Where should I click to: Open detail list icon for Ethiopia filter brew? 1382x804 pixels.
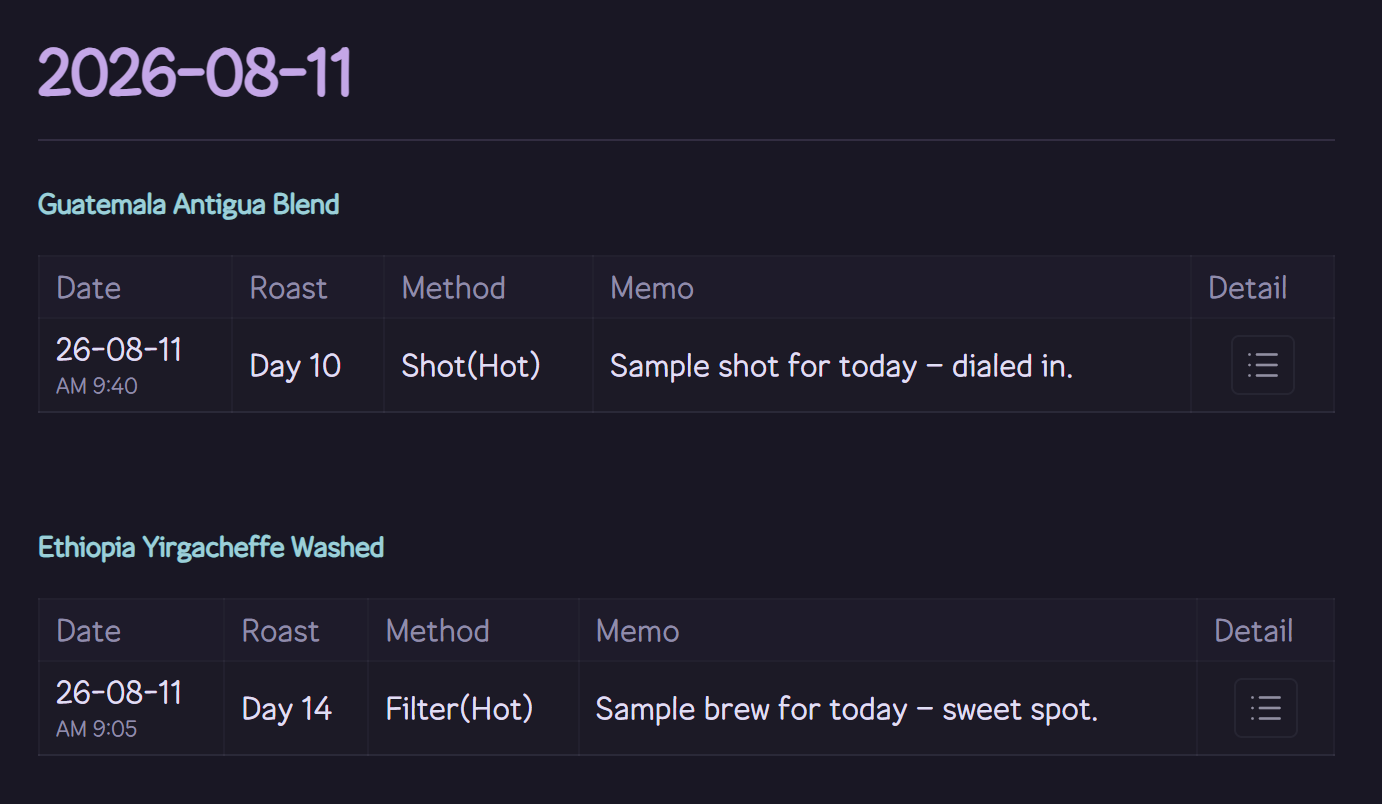click(x=1265, y=708)
